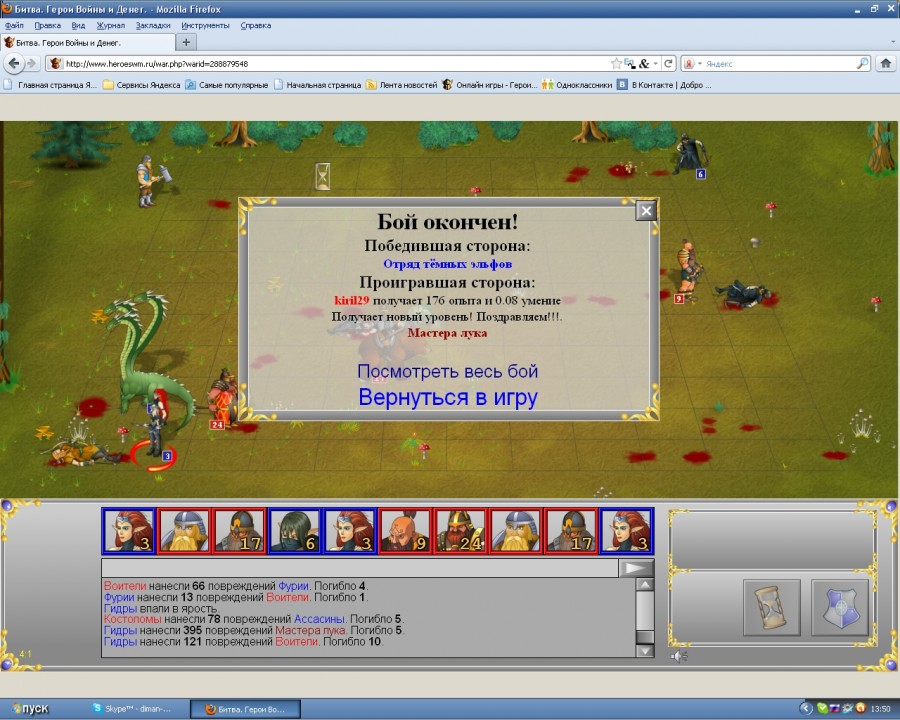Click the Вернуться в игру link
Screen dimensions: 900x720
[448, 397]
